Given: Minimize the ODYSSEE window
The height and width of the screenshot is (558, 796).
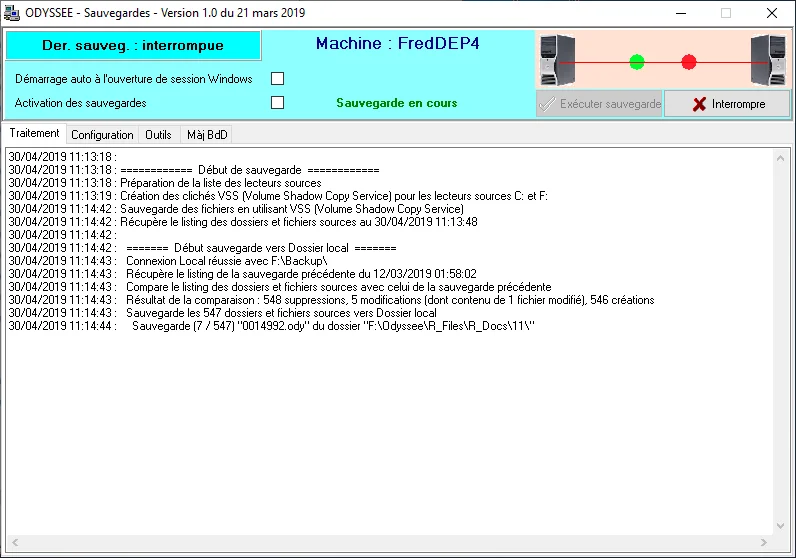Looking at the screenshot, I should tap(681, 13).
